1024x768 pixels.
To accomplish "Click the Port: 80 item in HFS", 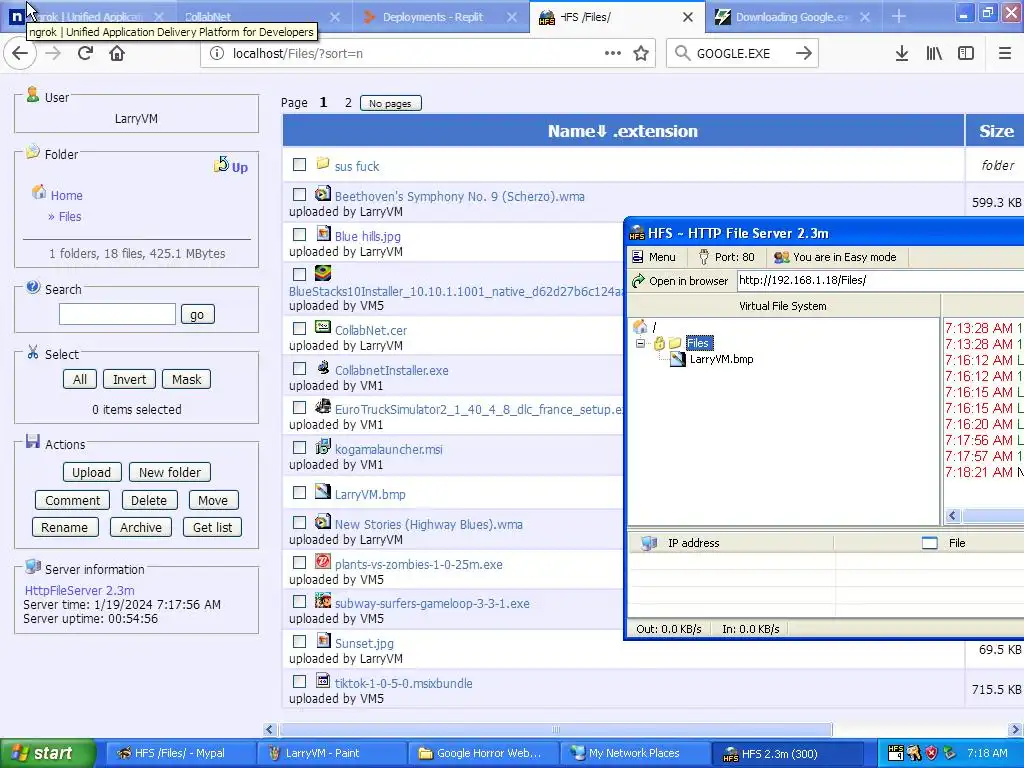I will pyautogui.click(x=726, y=257).
